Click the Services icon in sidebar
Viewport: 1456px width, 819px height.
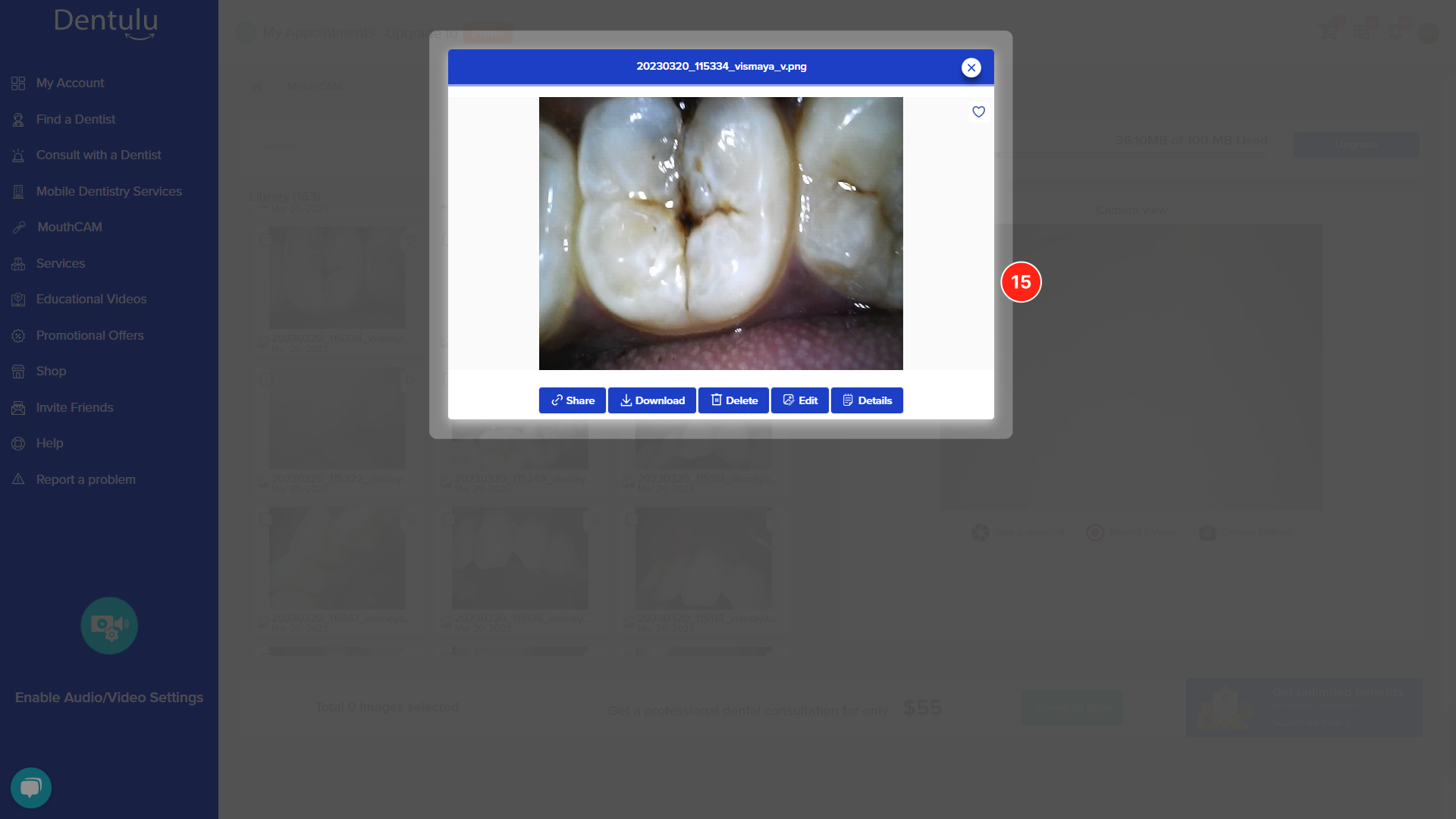[x=18, y=264]
